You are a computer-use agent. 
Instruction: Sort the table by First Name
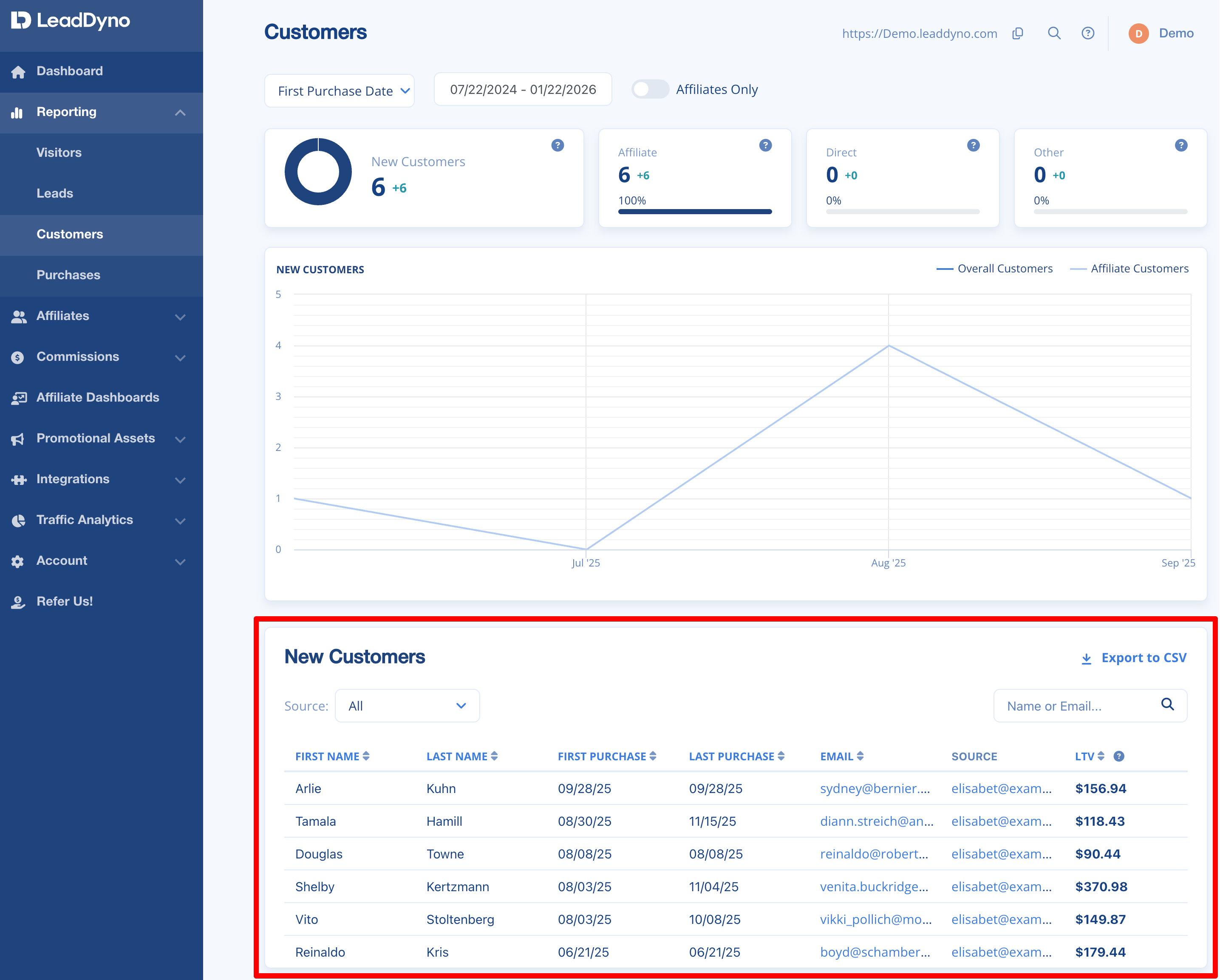click(x=332, y=756)
